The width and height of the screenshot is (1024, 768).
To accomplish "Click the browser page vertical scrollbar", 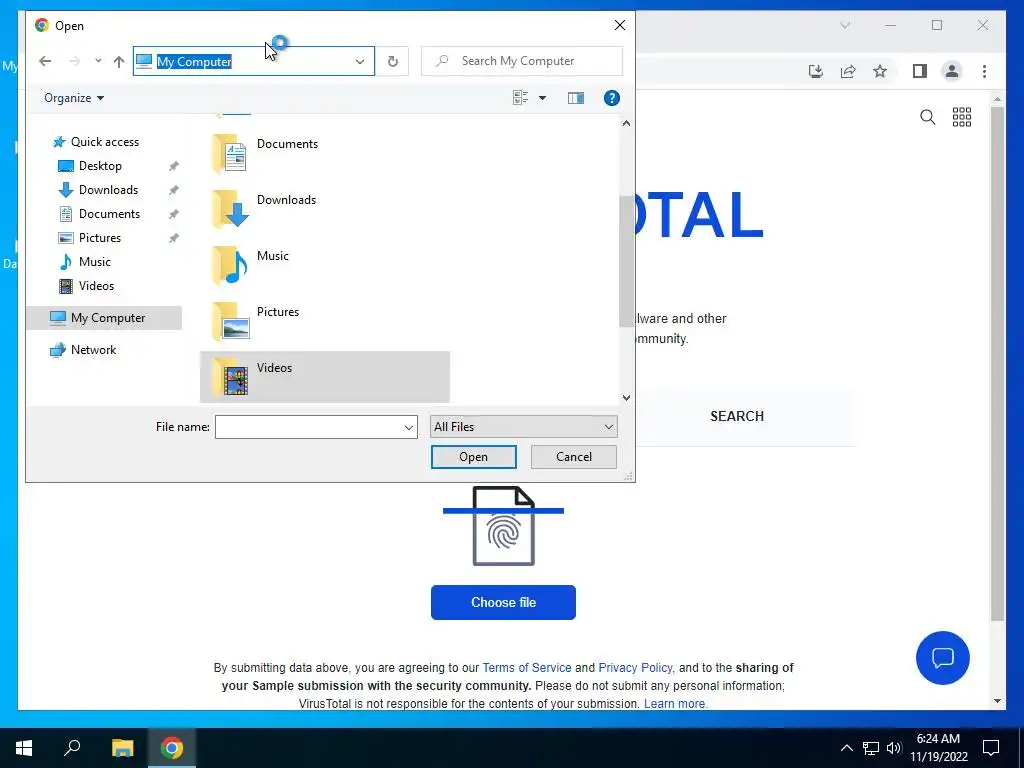I will 997,363.
